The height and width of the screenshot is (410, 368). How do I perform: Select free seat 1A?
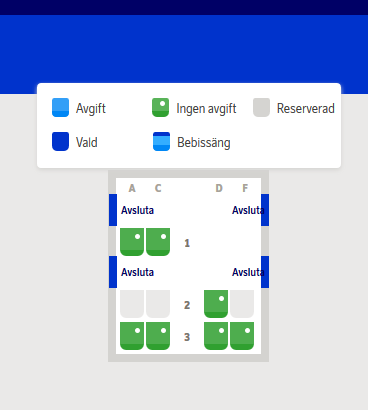(x=132, y=242)
